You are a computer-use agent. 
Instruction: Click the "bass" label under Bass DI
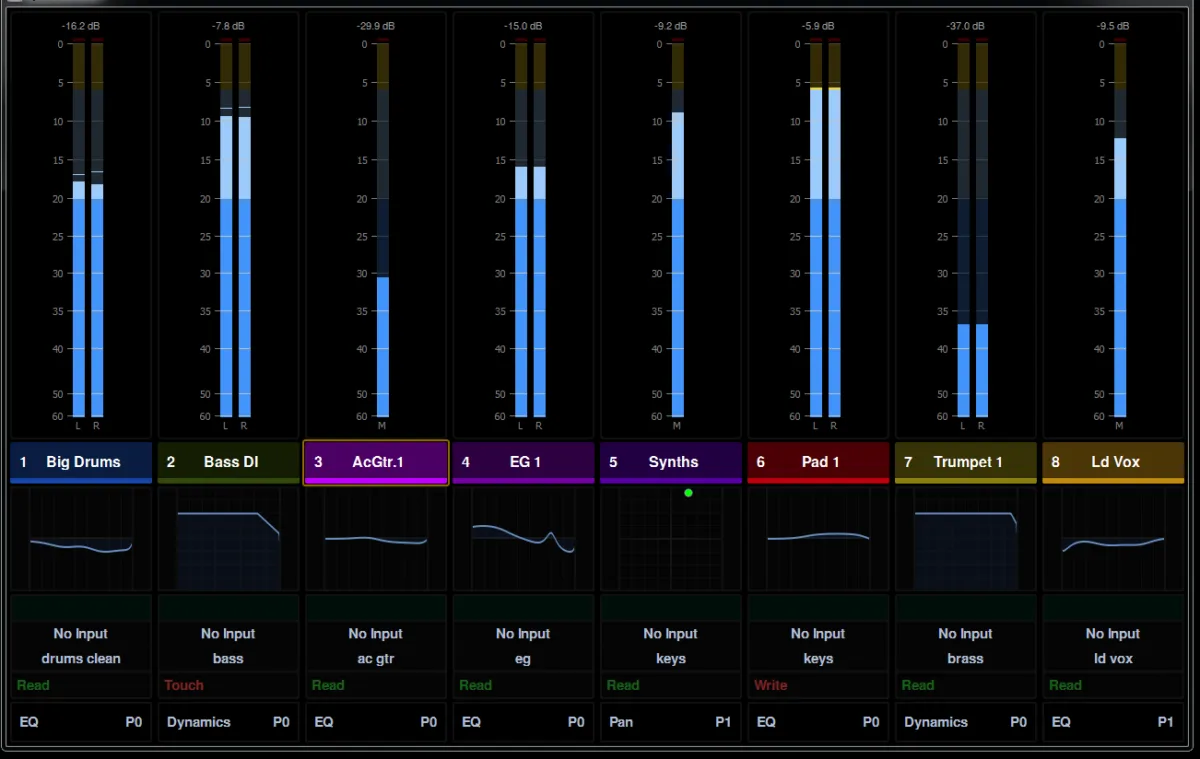[228, 659]
